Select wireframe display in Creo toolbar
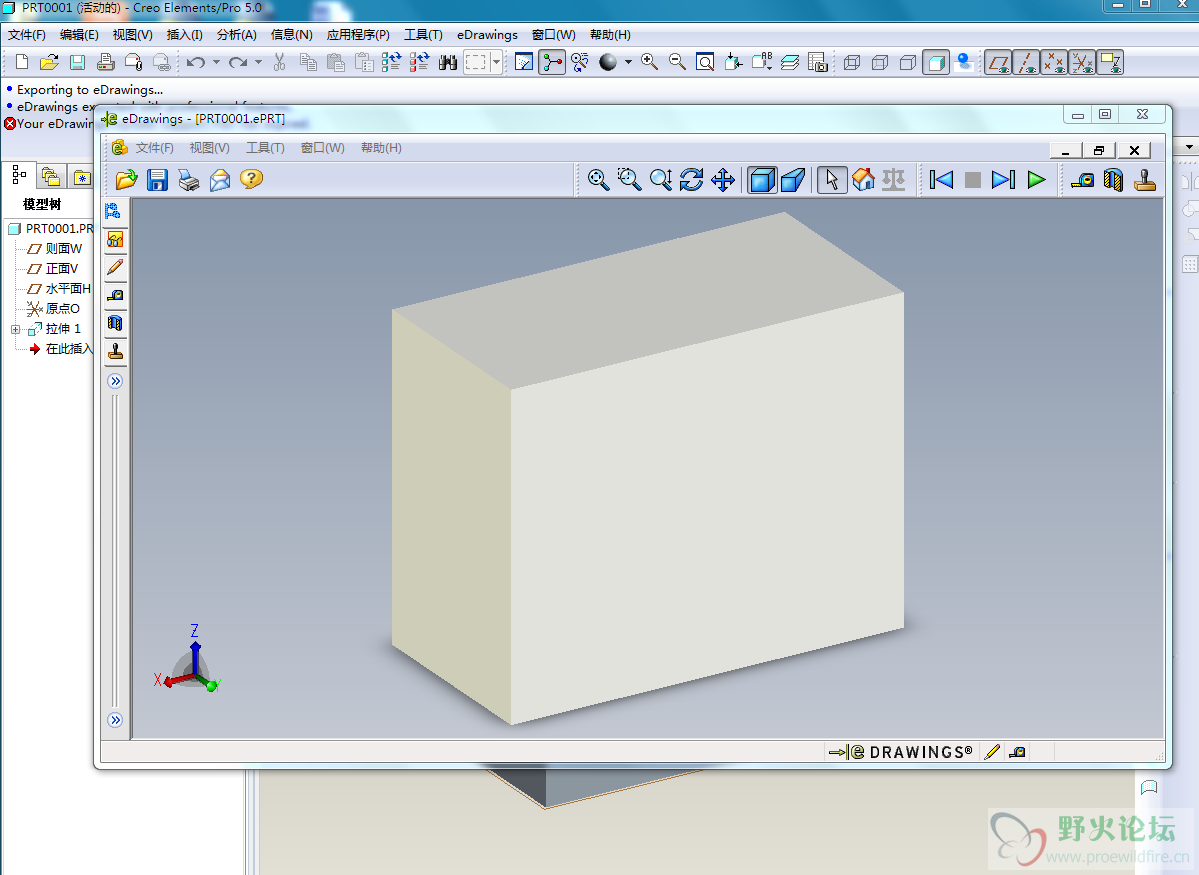This screenshot has width=1199, height=875. coord(852,62)
